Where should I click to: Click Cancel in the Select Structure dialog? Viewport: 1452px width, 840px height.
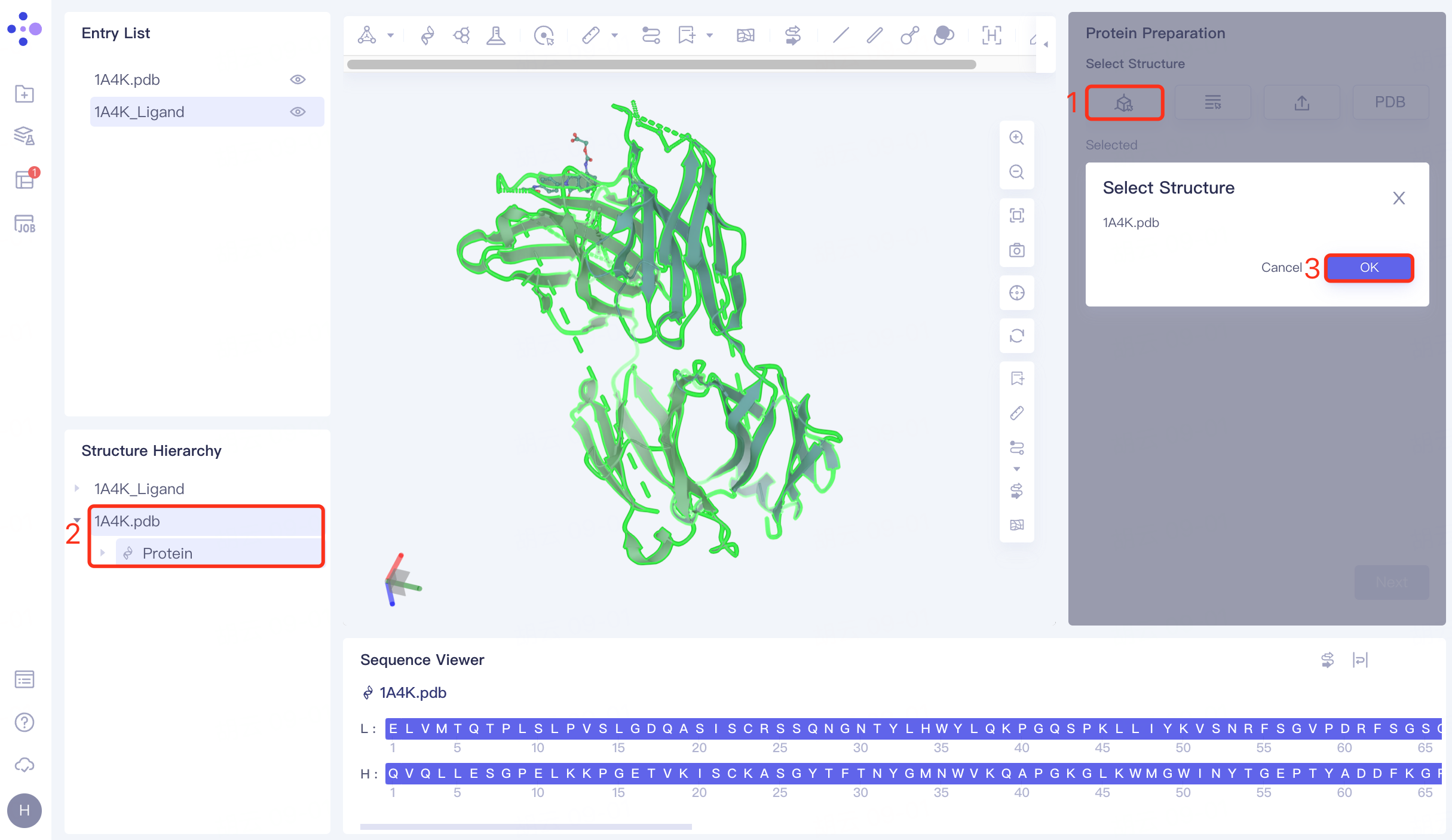click(1282, 267)
